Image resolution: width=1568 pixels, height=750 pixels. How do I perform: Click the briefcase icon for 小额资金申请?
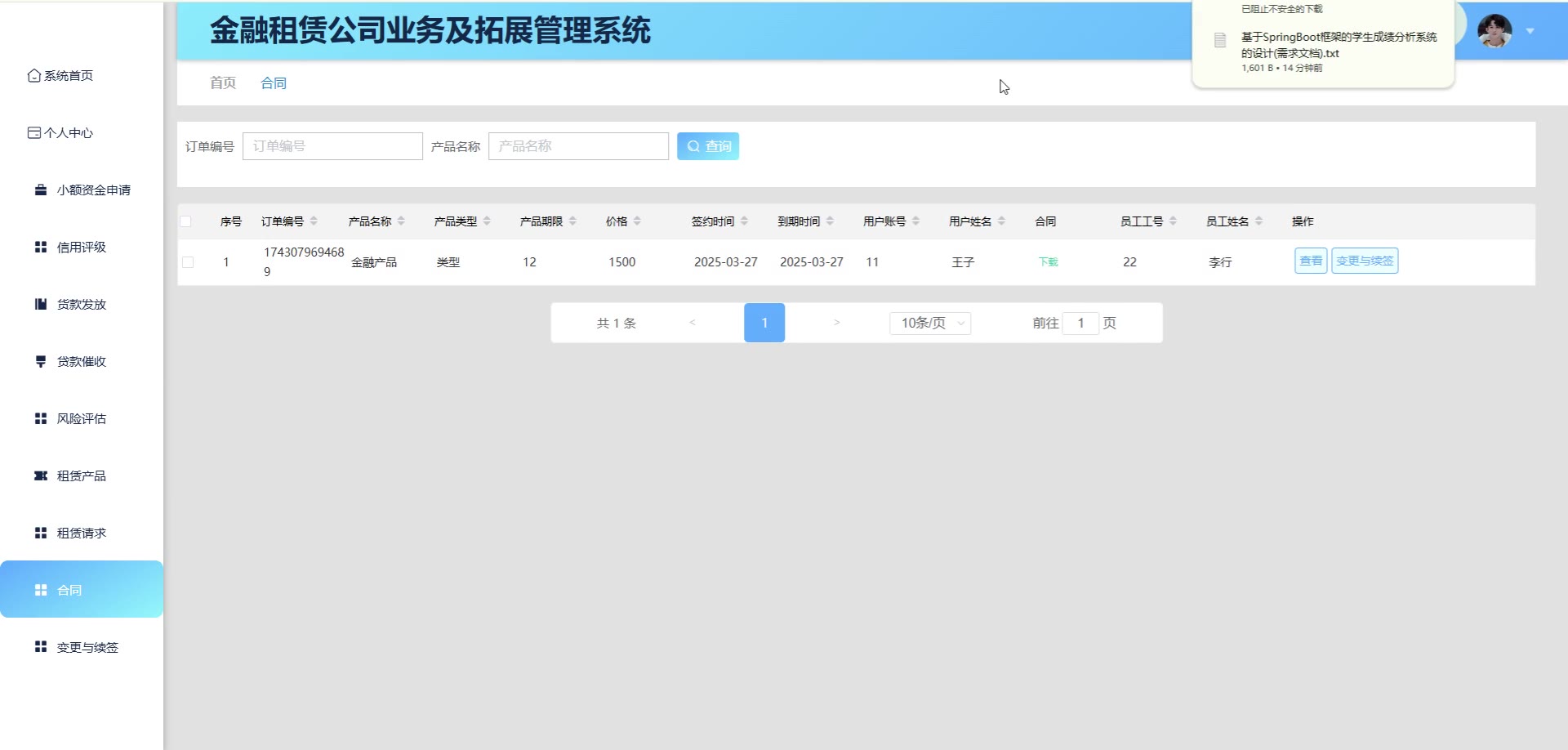pyautogui.click(x=41, y=190)
